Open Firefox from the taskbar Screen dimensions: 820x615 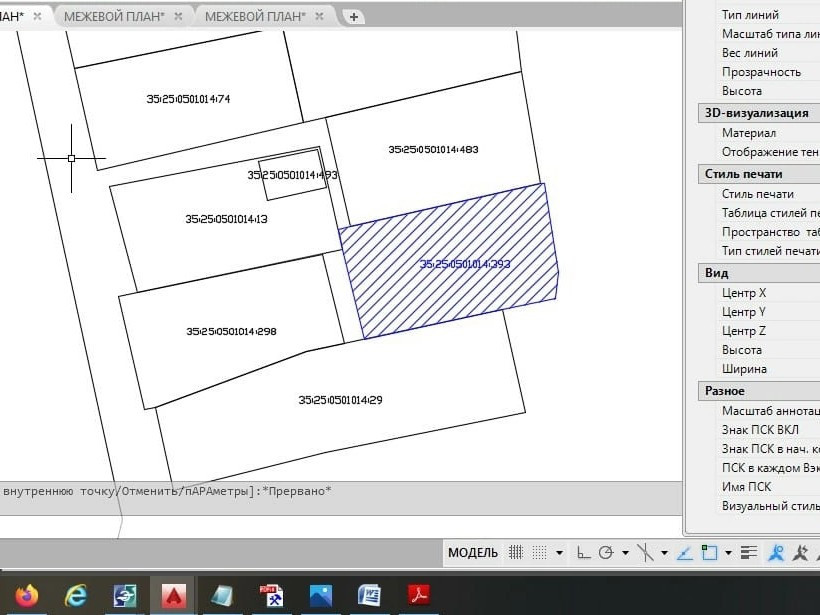coord(27,595)
